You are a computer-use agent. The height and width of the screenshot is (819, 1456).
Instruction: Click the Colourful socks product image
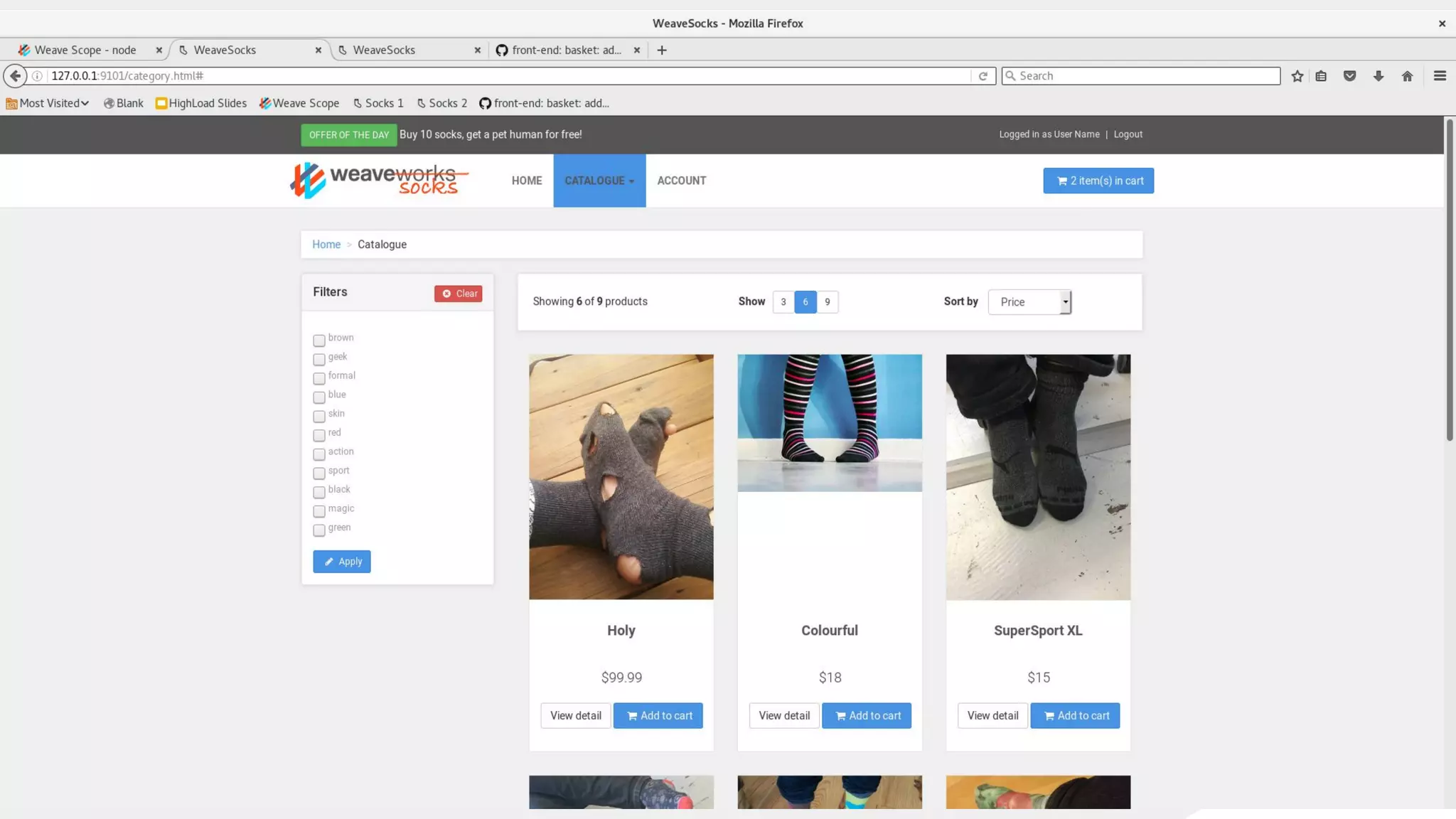coord(829,422)
